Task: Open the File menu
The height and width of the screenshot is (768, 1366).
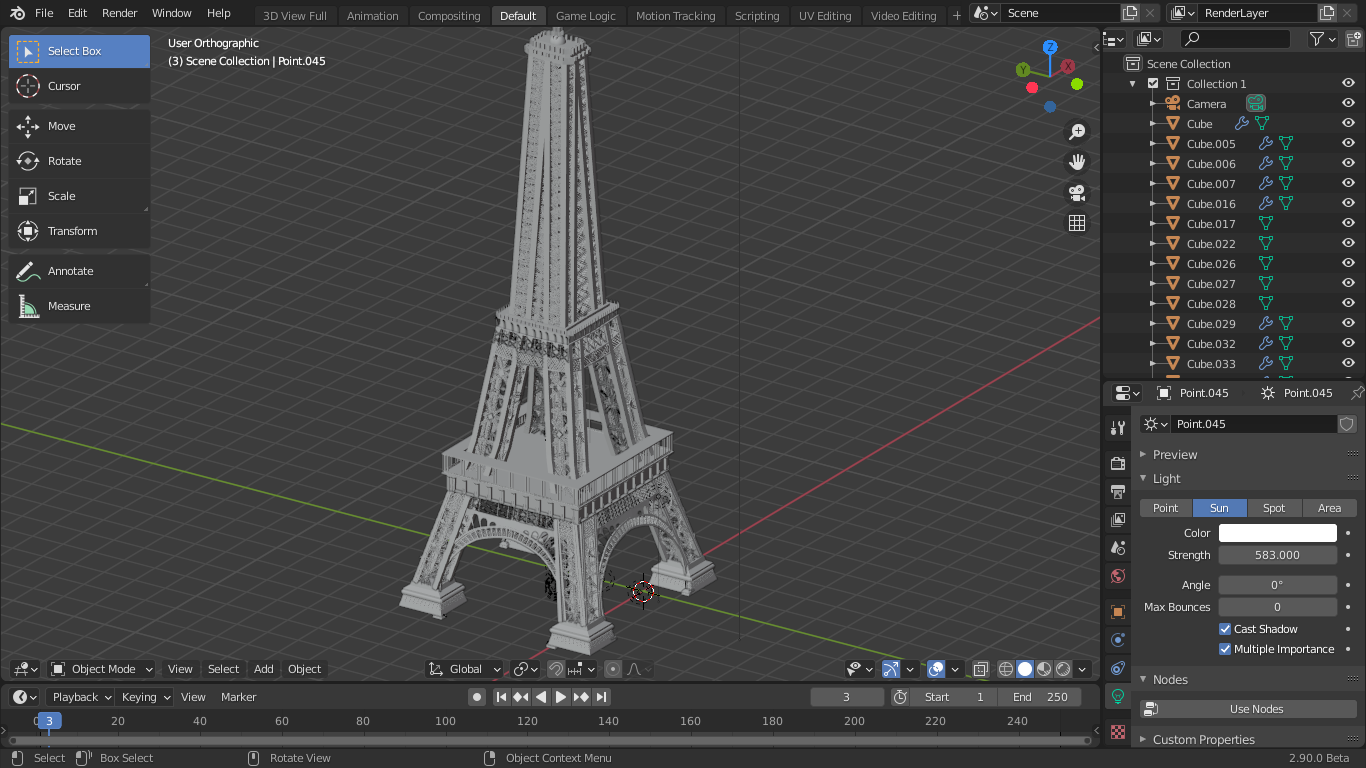Action: 44,13
